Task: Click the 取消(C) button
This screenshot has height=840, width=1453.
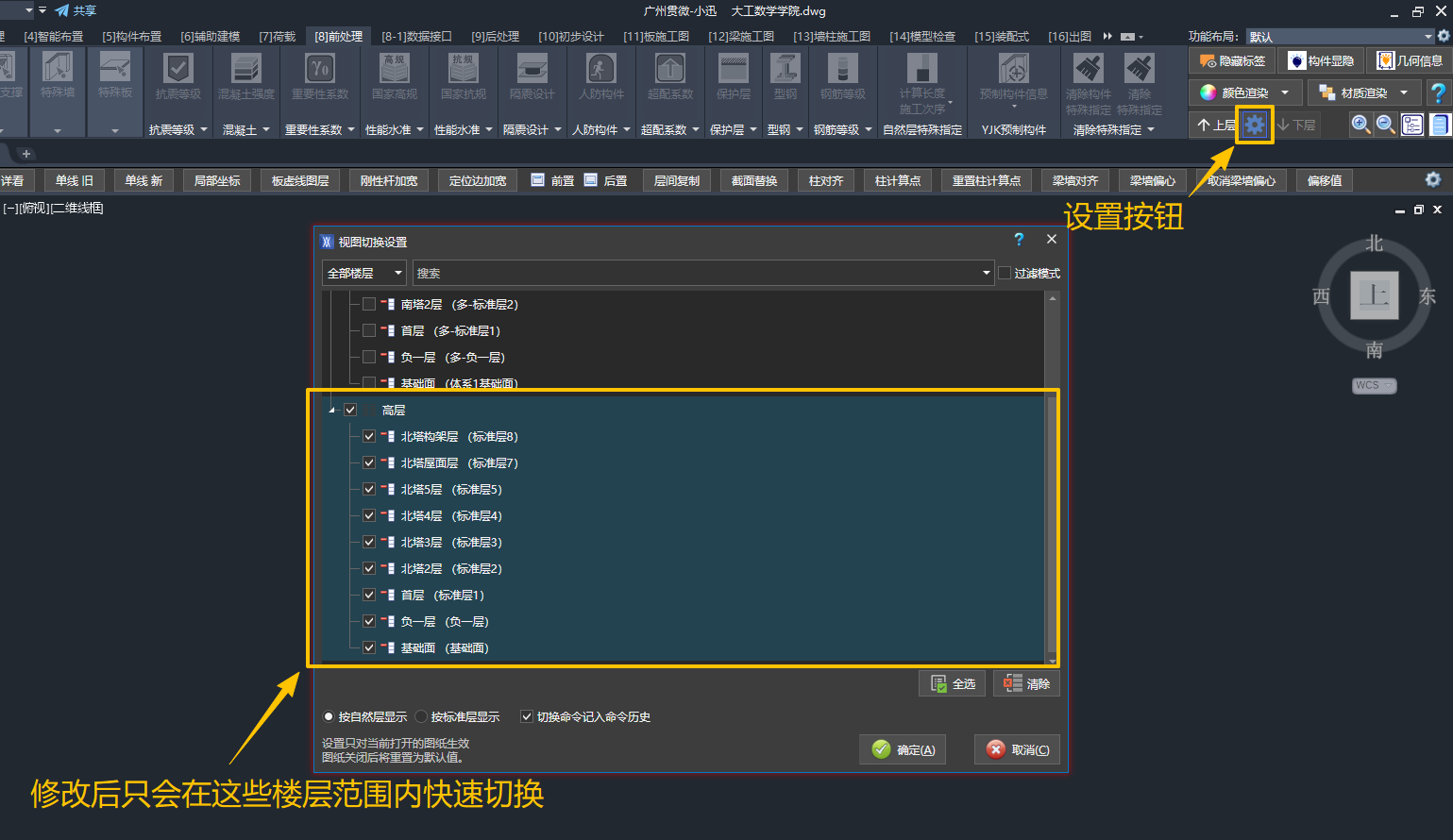Action: coord(1017,749)
